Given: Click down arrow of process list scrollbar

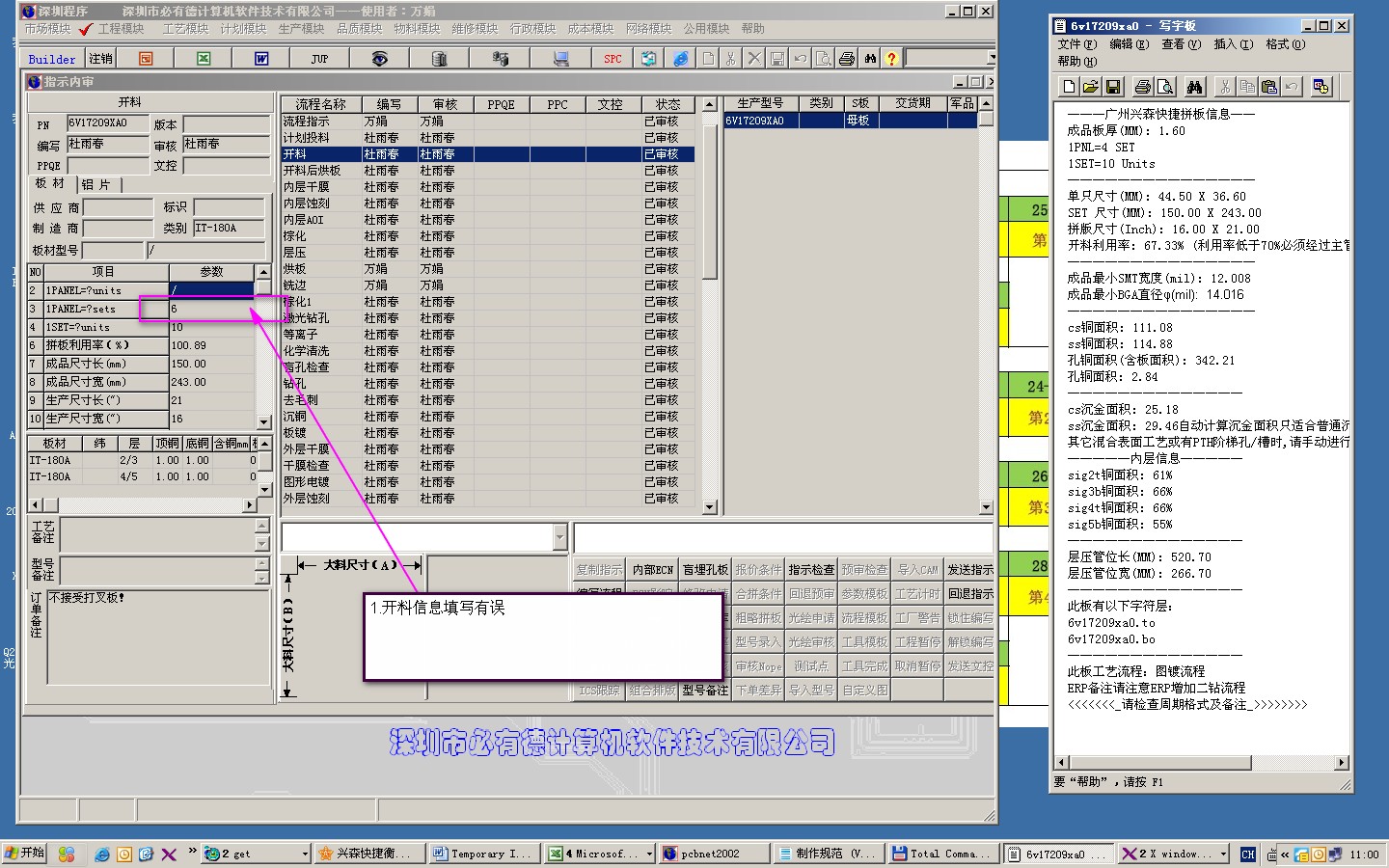Looking at the screenshot, I should pyautogui.click(x=709, y=506).
